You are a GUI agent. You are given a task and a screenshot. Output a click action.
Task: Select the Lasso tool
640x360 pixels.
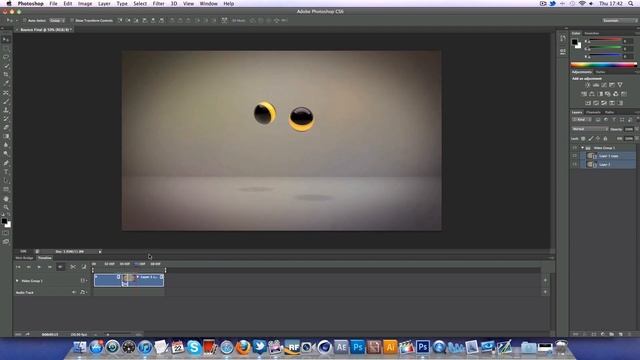6,57
